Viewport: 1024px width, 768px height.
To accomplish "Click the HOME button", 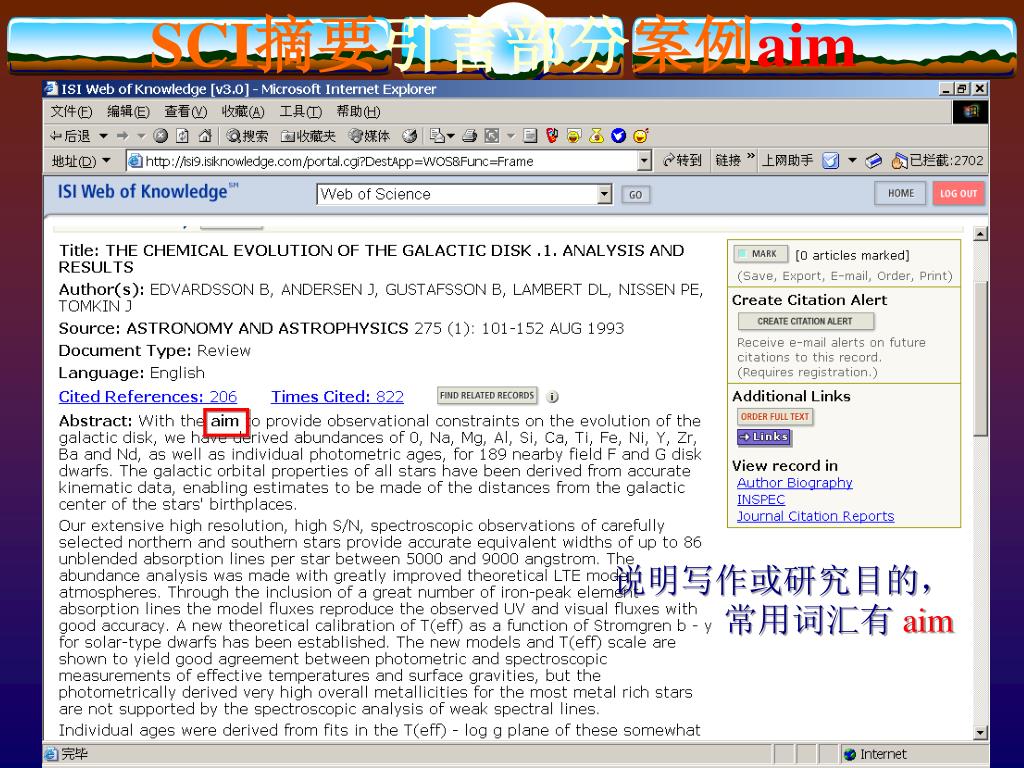I will click(901, 193).
